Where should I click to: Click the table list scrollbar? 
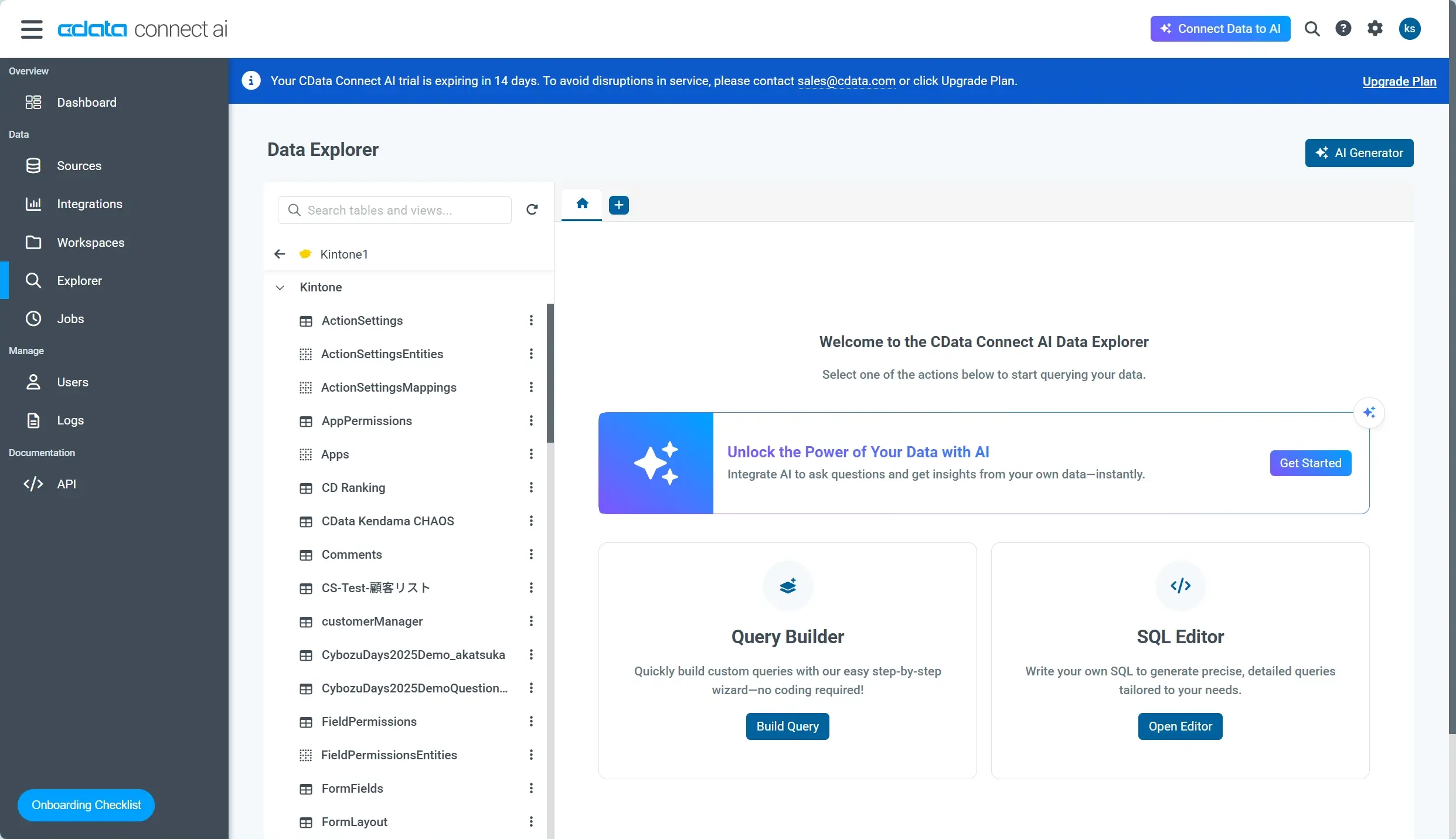point(550,373)
